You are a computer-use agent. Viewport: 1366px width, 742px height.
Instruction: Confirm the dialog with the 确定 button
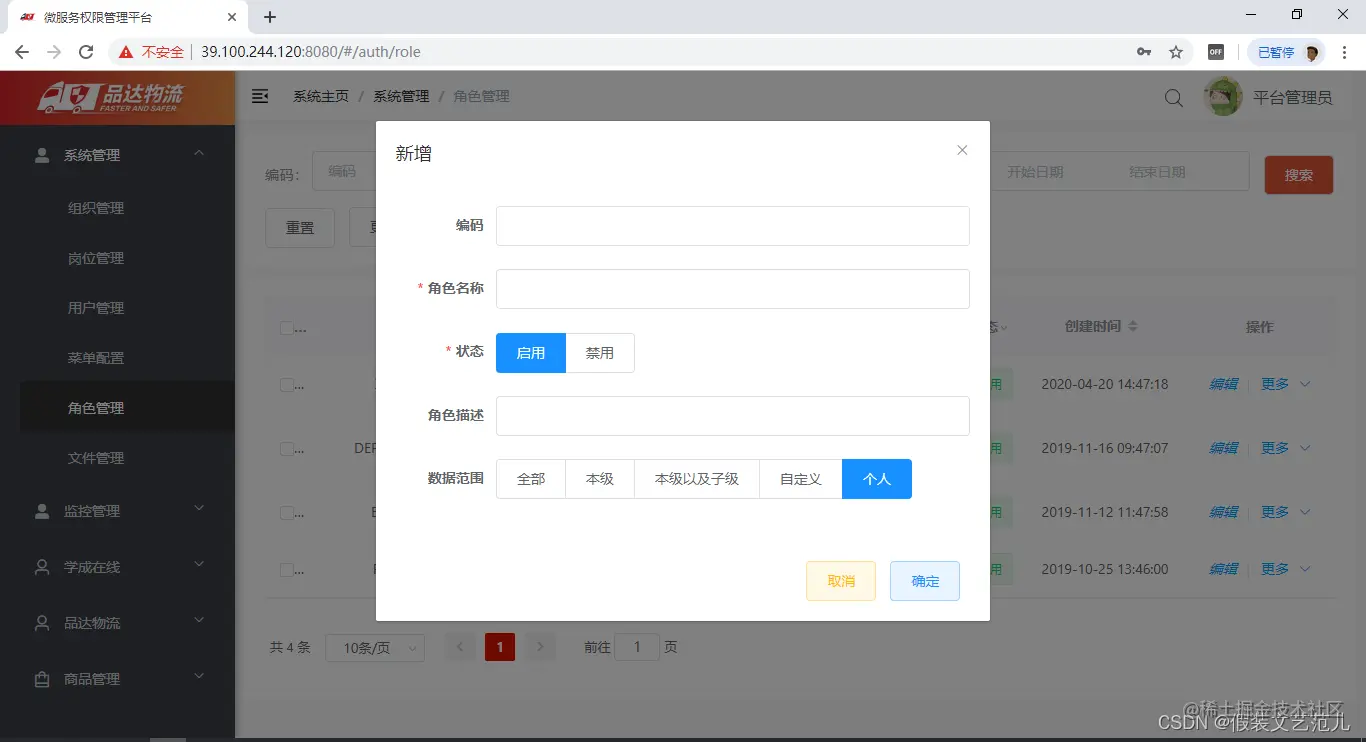[x=924, y=580]
